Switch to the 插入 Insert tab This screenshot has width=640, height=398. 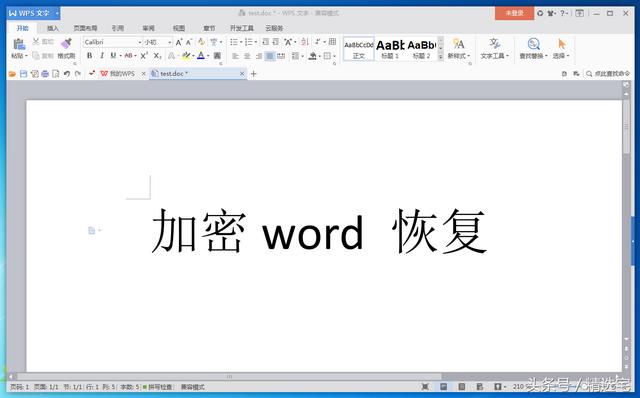coord(53,28)
